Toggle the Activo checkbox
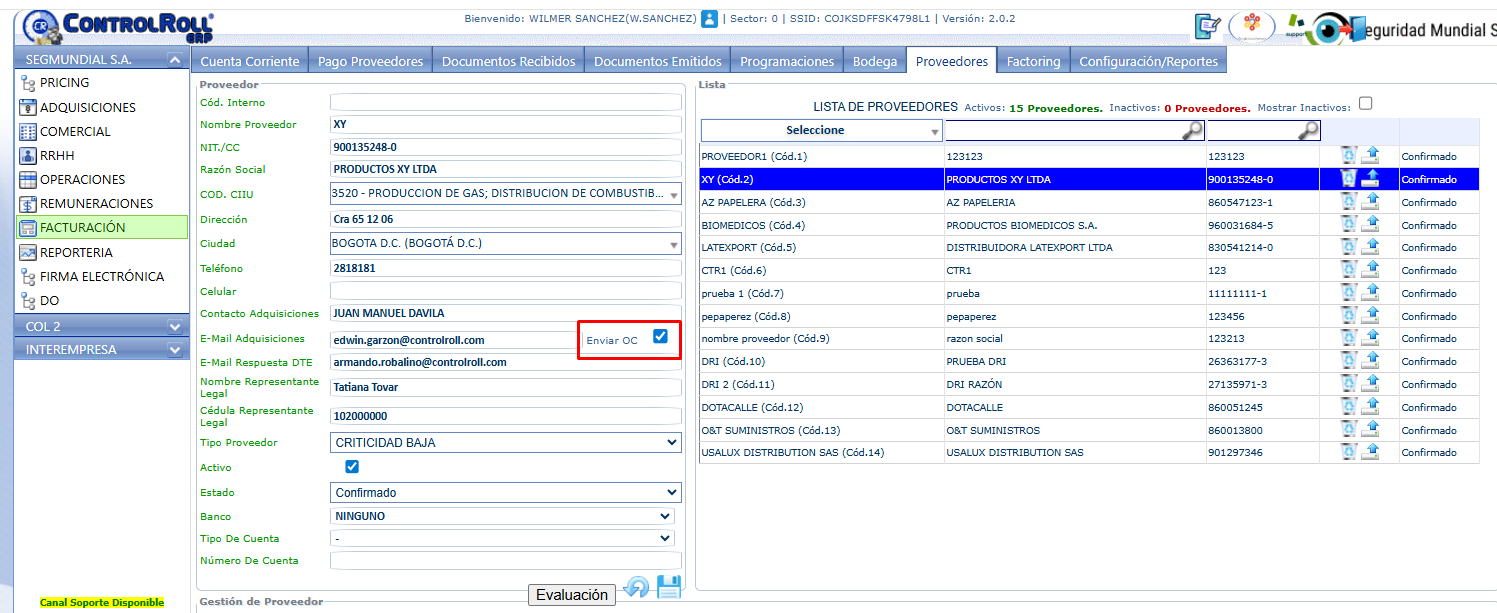 [x=352, y=467]
